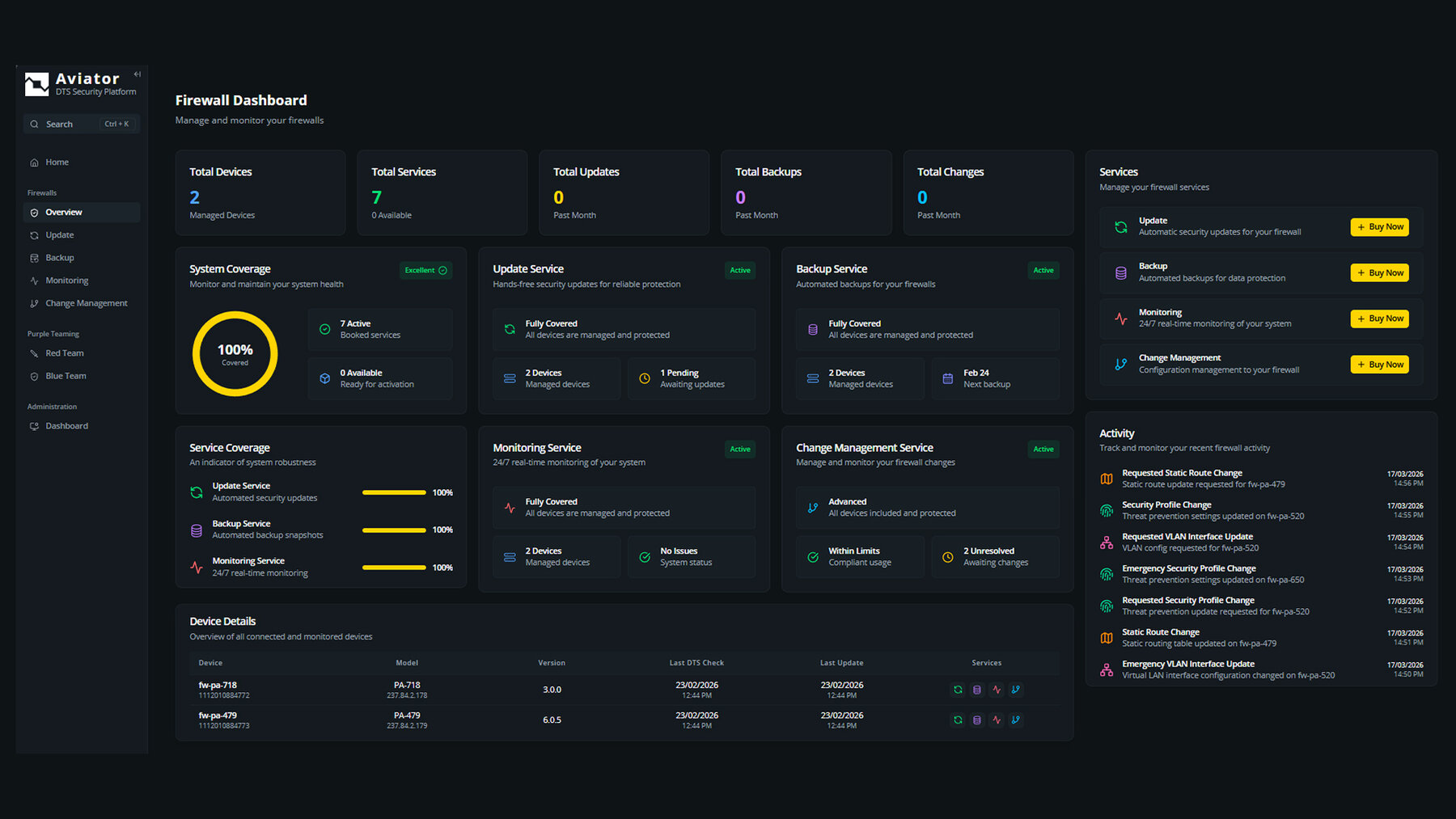Viewport: 1456px width, 819px height.
Task: Click the Active badge on Update Service
Action: coord(740,270)
